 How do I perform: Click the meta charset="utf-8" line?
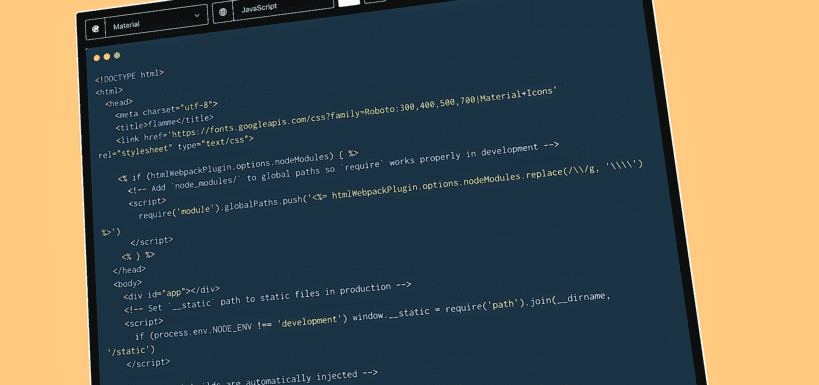point(166,109)
